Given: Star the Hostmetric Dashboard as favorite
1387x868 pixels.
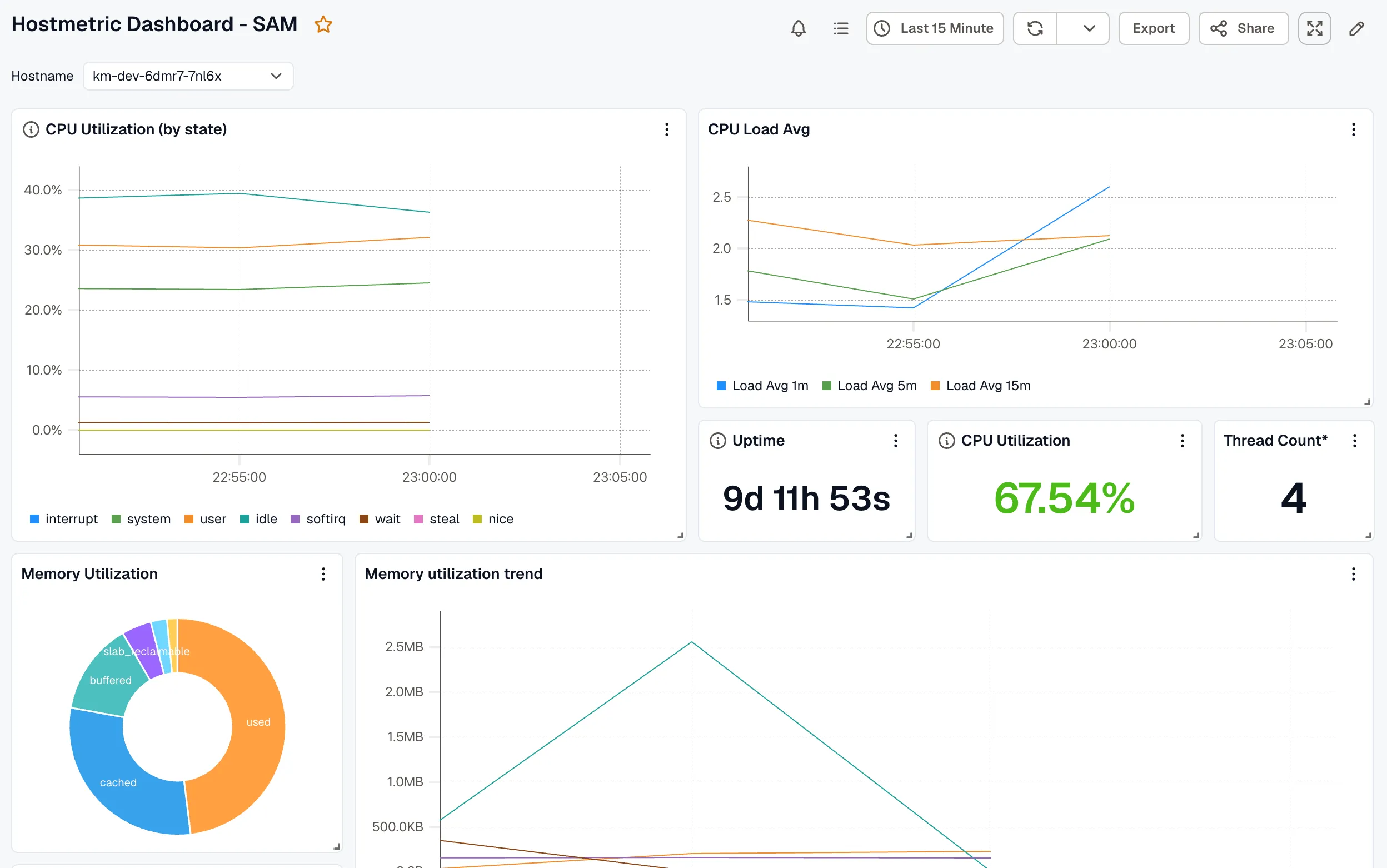Looking at the screenshot, I should coord(323,24).
